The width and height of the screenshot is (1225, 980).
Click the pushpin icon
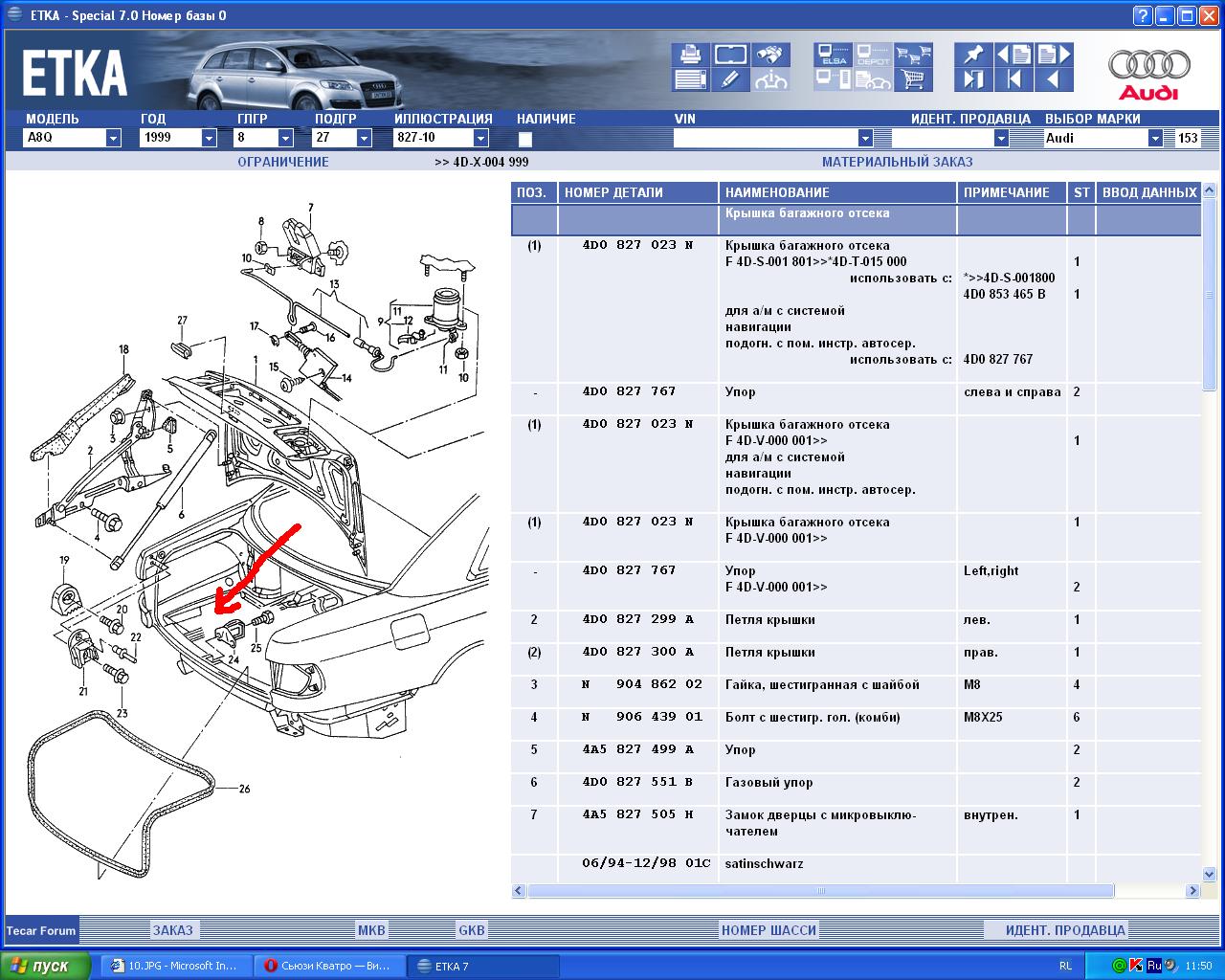coord(973,55)
